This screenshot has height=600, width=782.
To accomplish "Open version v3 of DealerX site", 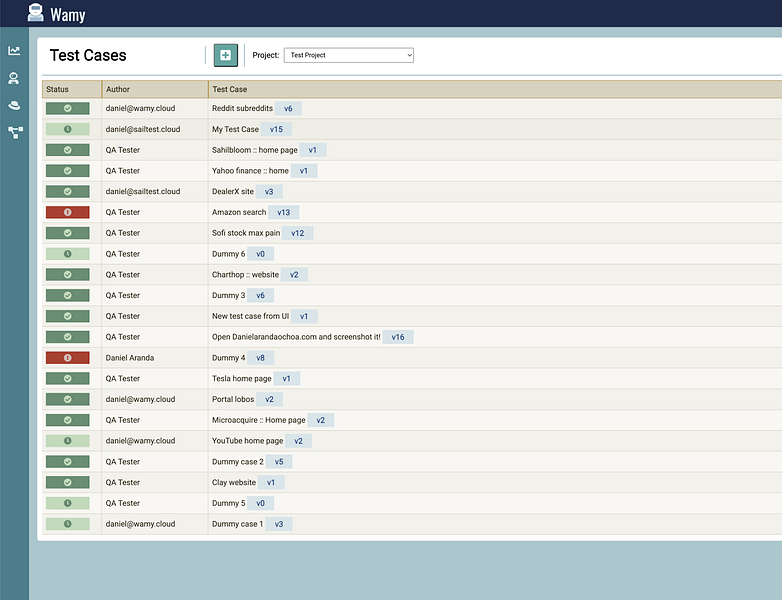I will tap(269, 192).
